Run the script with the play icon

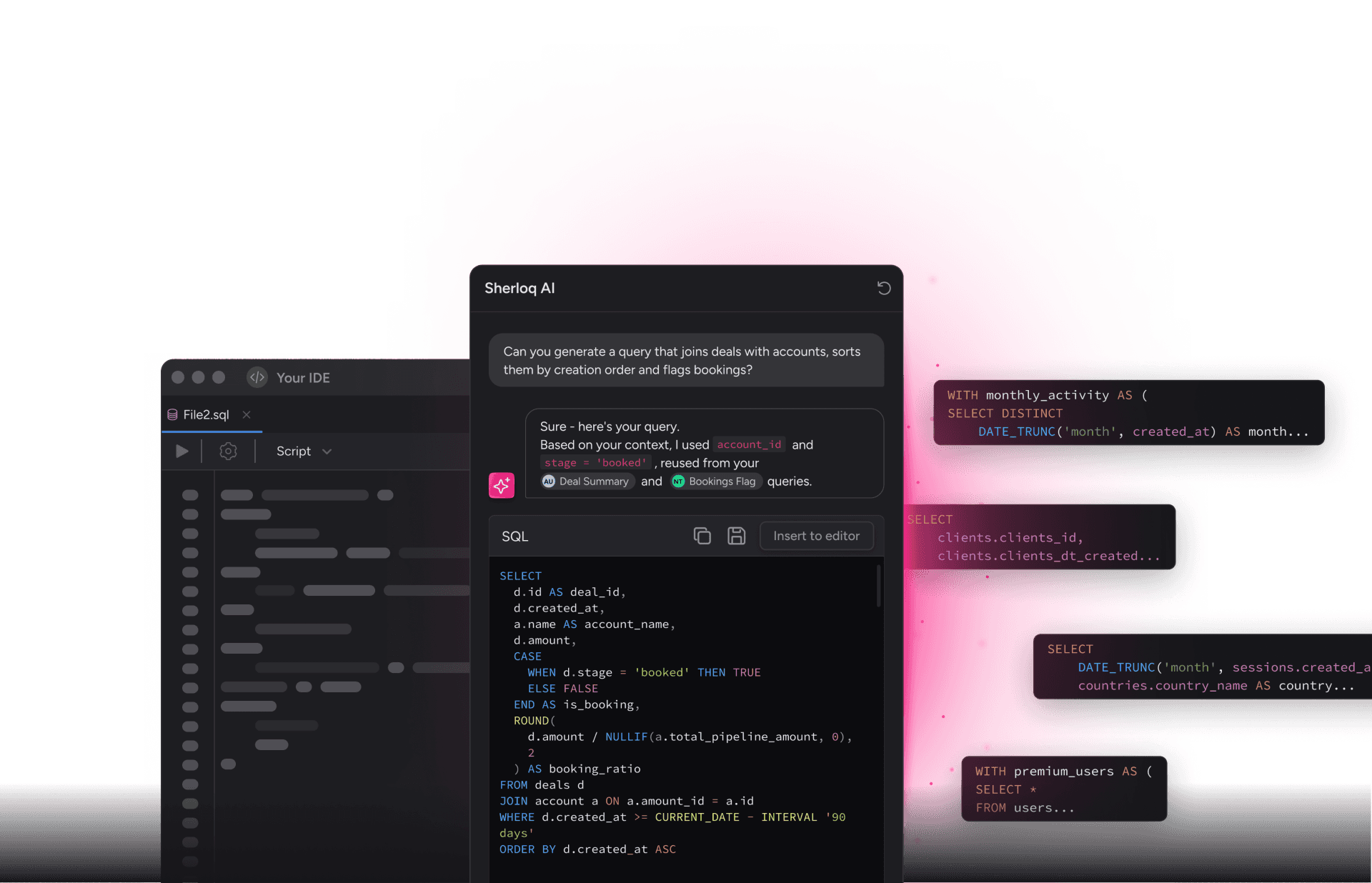[182, 452]
